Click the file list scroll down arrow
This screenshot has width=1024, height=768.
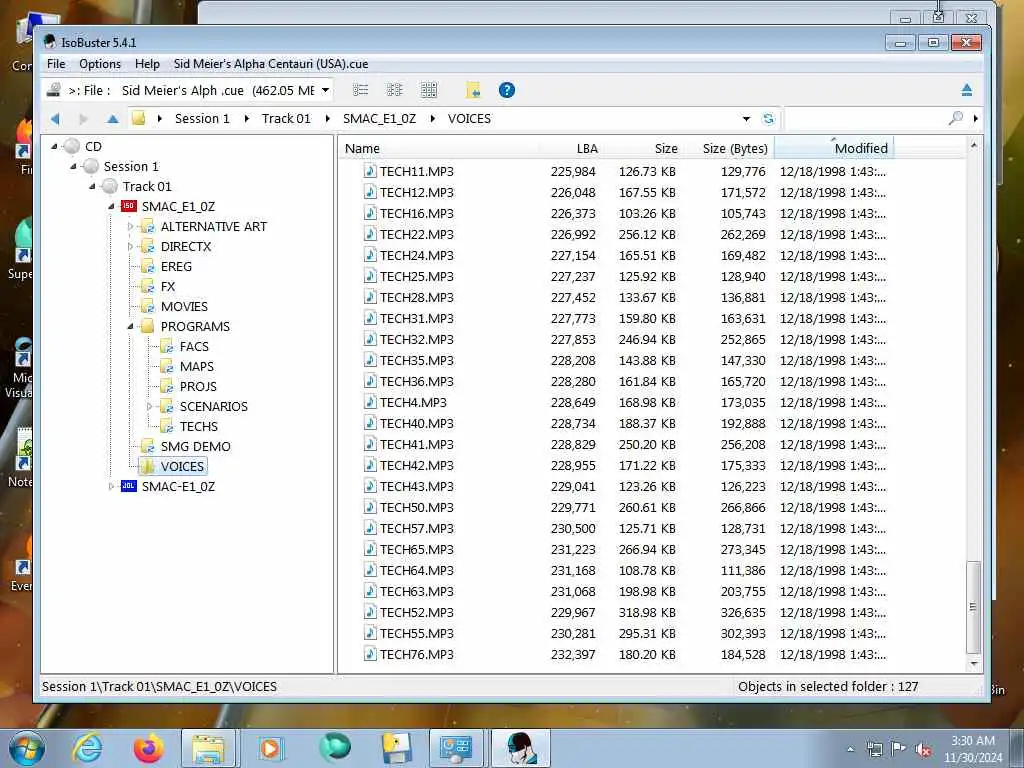974,664
